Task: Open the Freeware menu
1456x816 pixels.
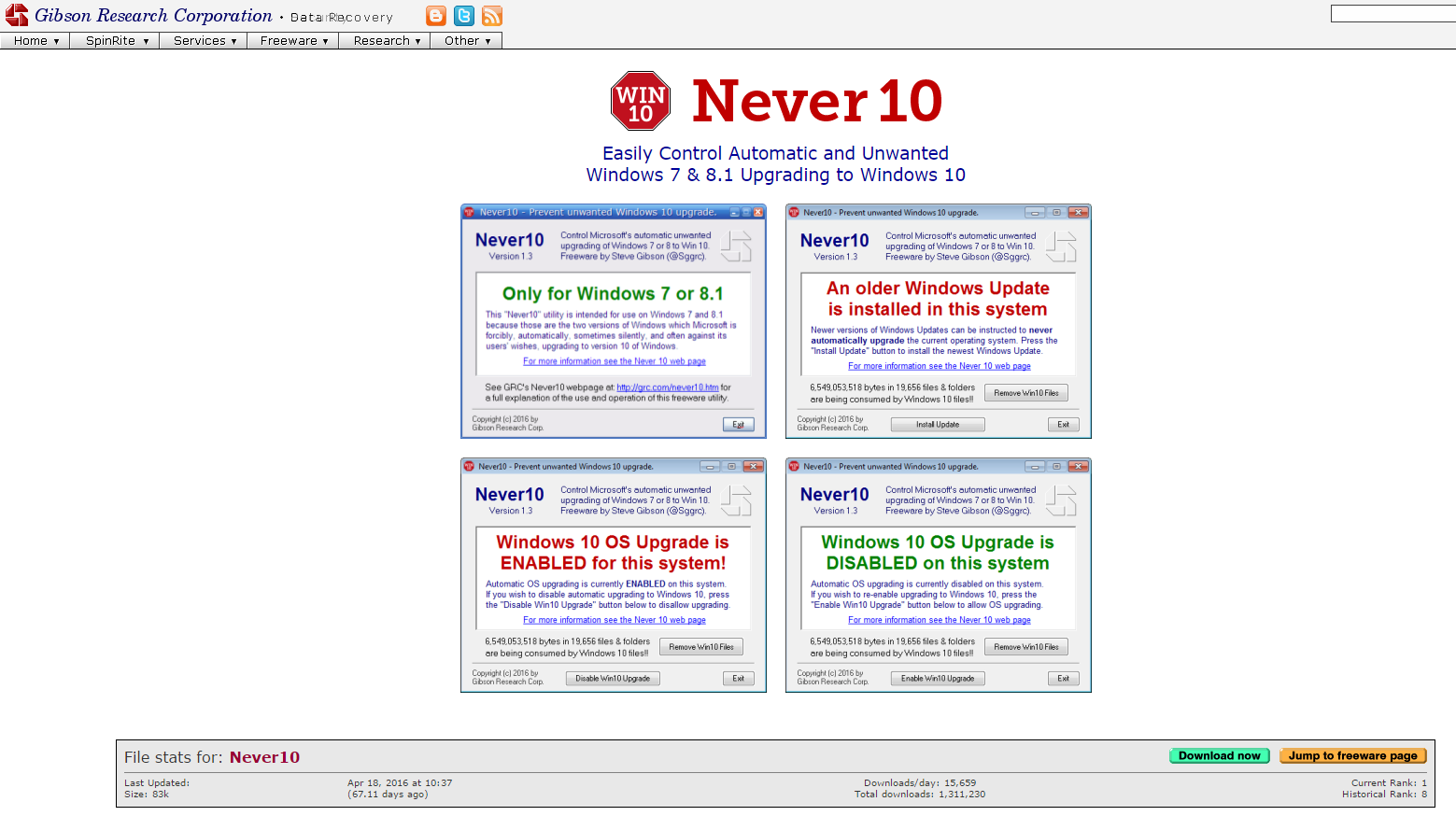Action: [293, 41]
